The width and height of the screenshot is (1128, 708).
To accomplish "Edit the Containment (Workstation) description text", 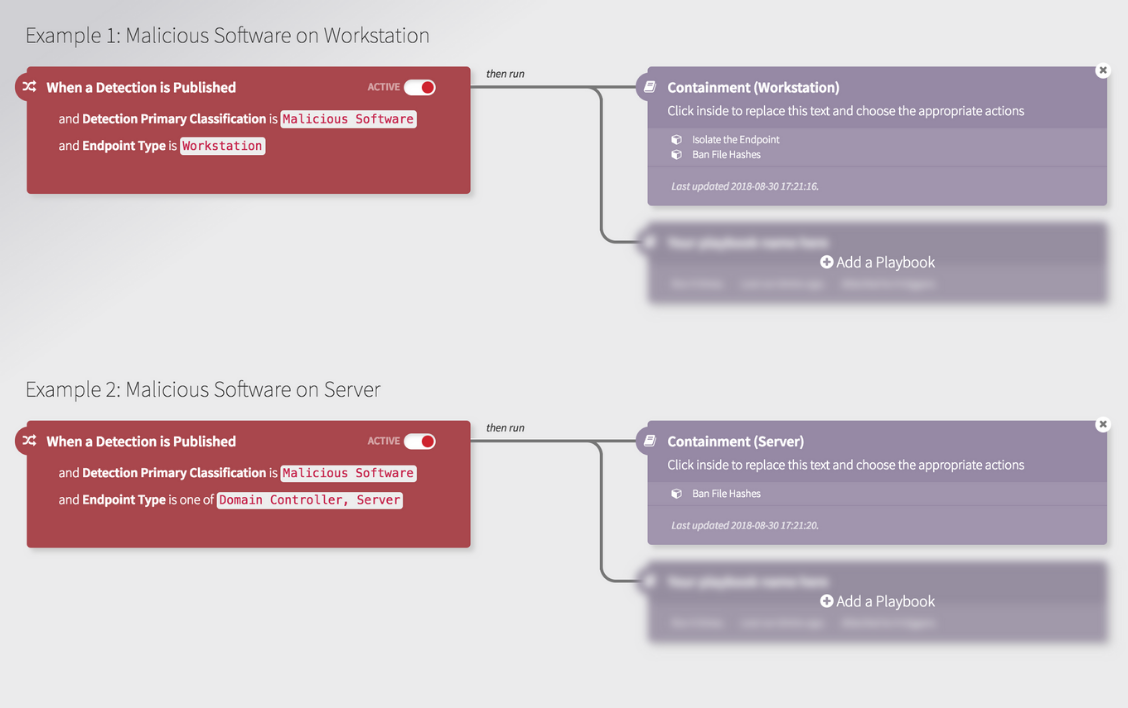I will pyautogui.click(x=845, y=111).
